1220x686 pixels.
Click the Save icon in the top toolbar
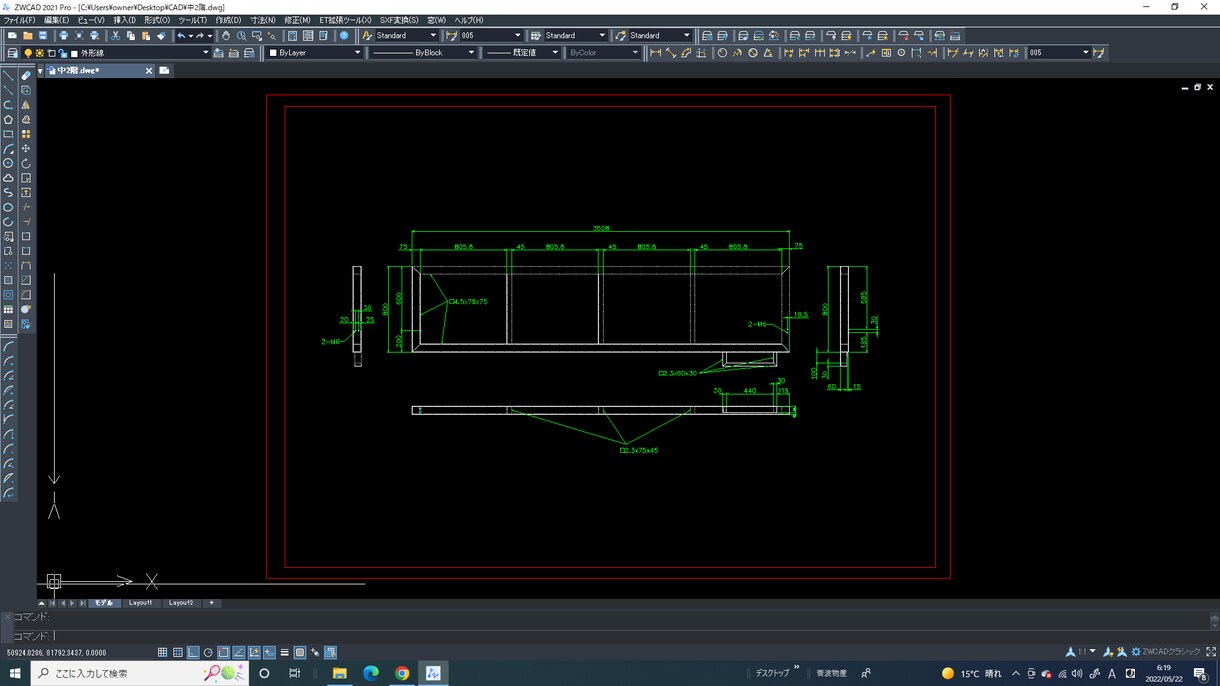[43, 36]
